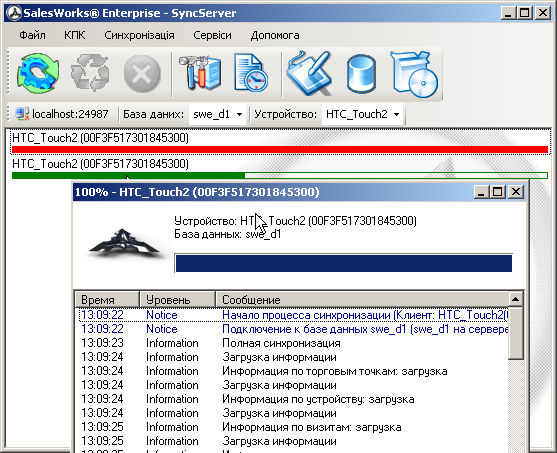The height and width of the screenshot is (453, 557).
Task: Sort log by Сообщение column header
Action: tap(362, 300)
